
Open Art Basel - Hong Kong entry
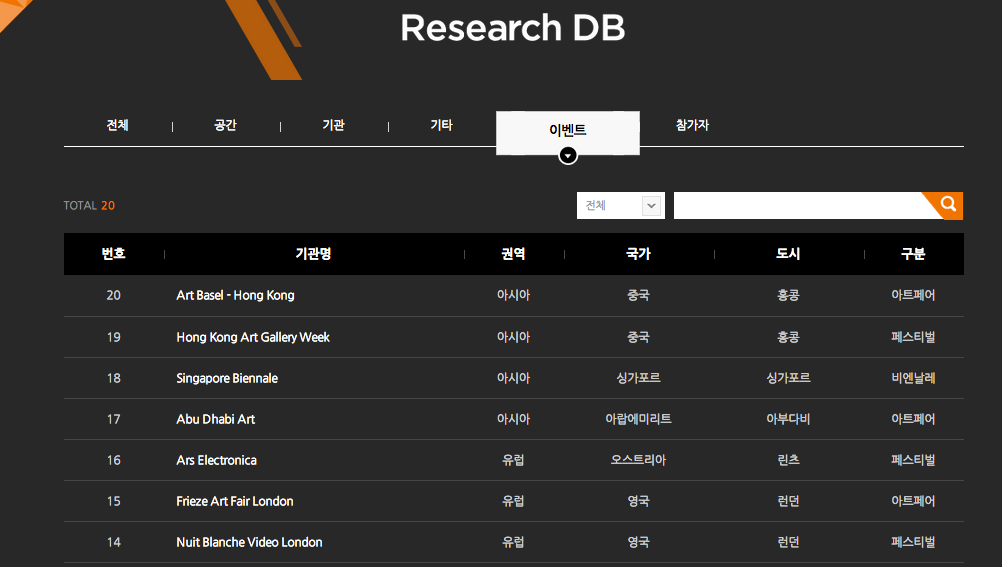(235, 295)
